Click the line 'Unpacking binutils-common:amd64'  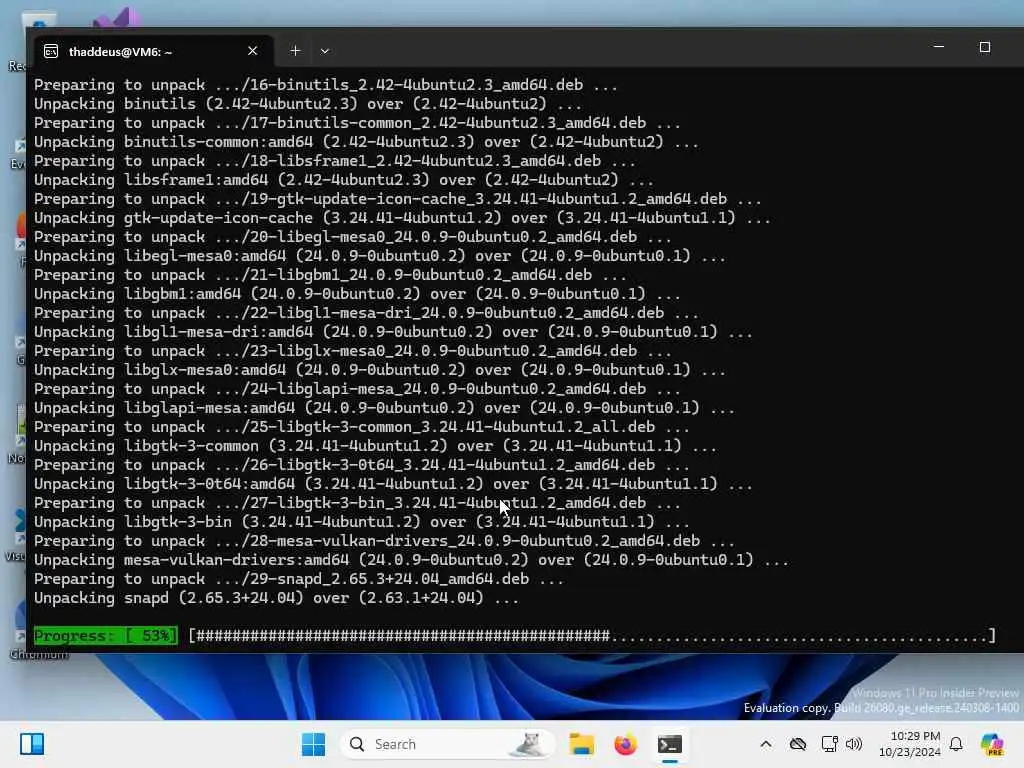click(366, 142)
